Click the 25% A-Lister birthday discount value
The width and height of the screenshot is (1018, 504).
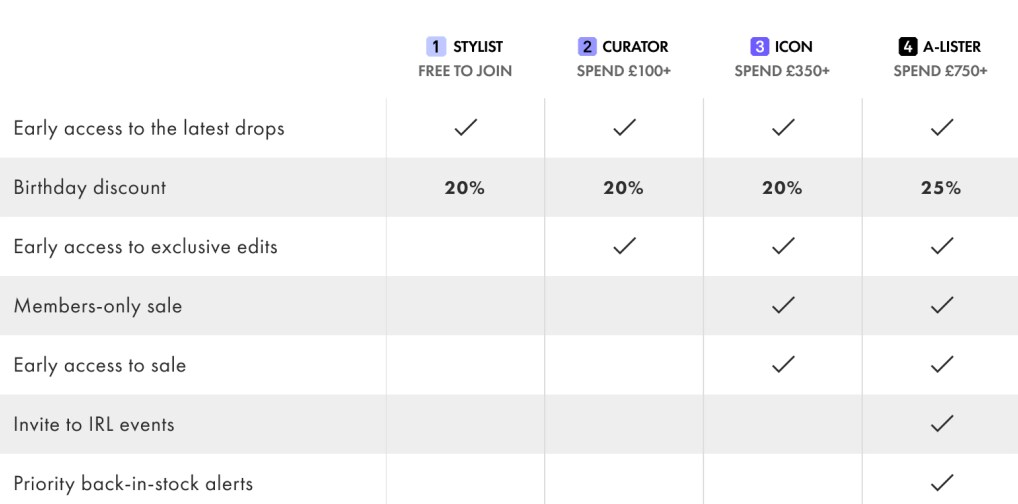point(941,188)
